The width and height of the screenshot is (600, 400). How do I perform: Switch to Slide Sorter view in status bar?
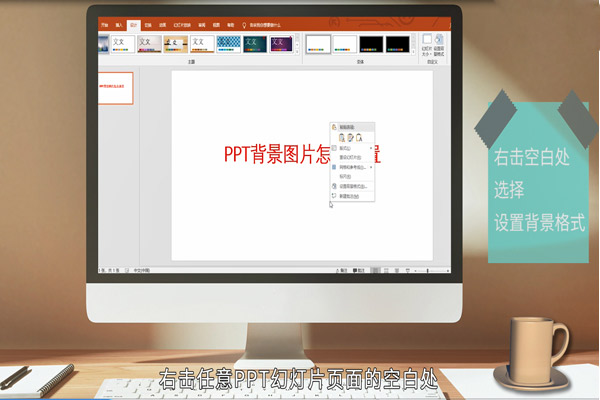coord(386,270)
